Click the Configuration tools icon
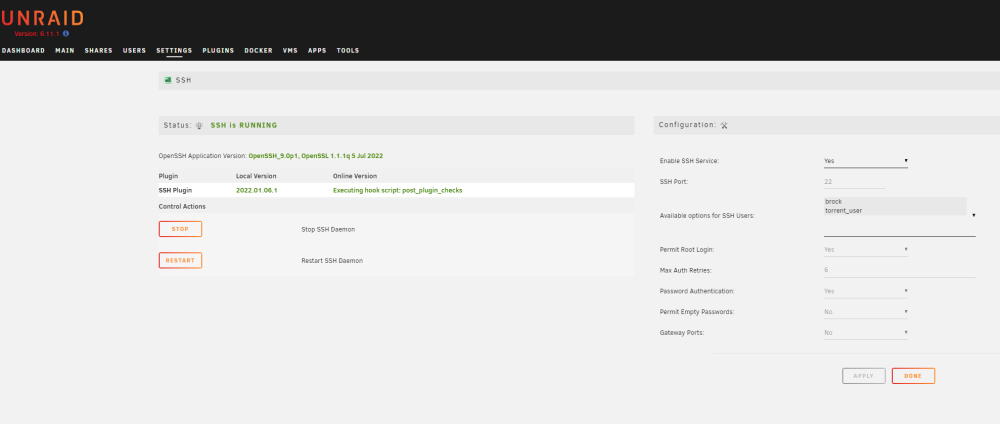 pyautogui.click(x=724, y=126)
